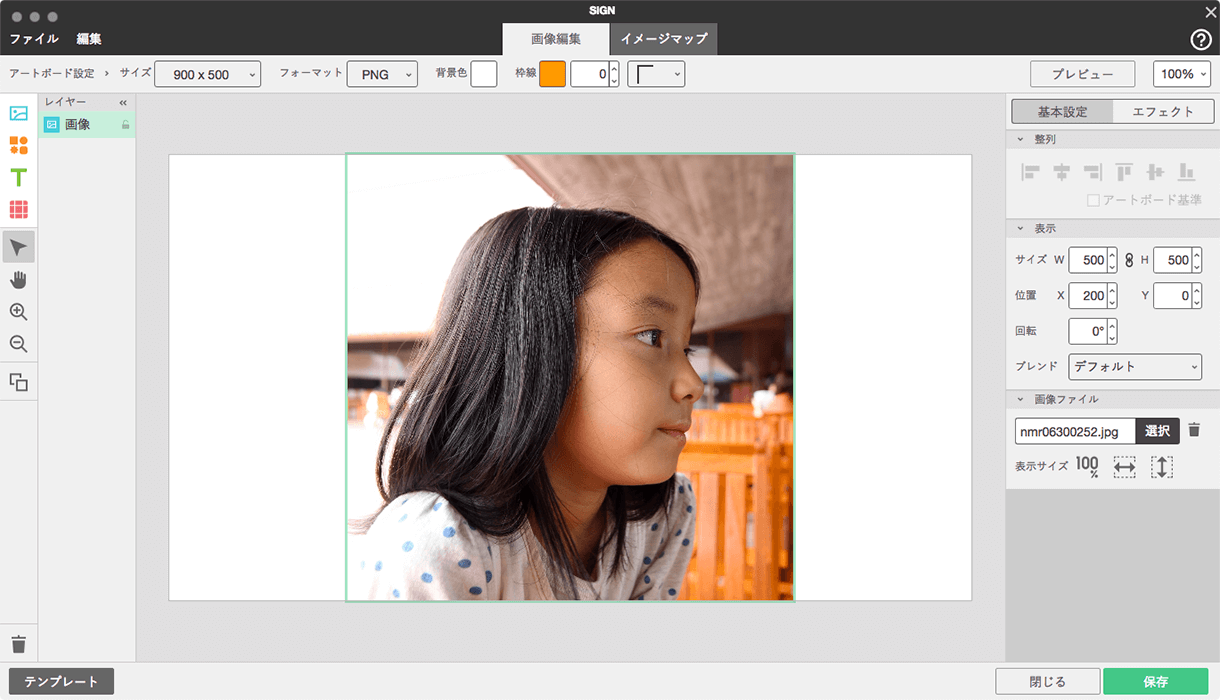Expand the ブレンド デフォルト dropdown

pyautogui.click(x=1135, y=367)
